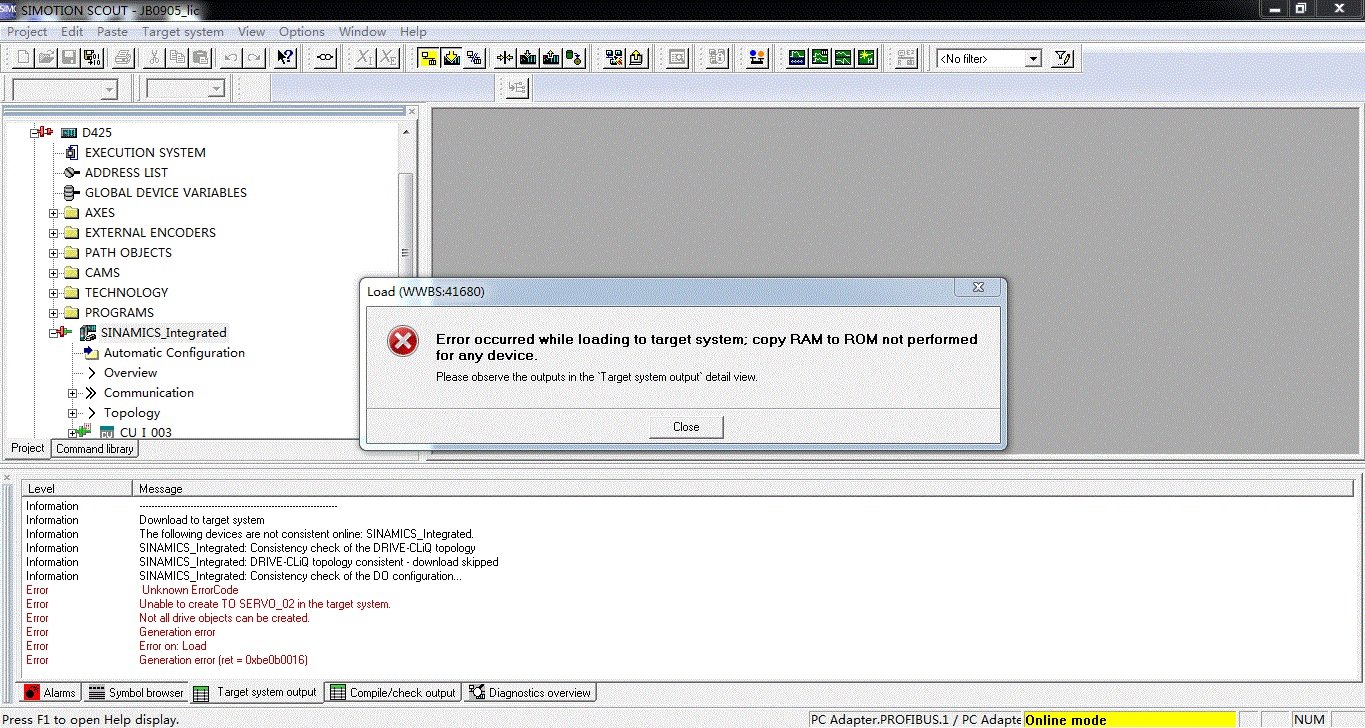This screenshot has width=1365, height=728.
Task: Expand the EXTERNAL ENCODERS folder
Action: point(54,233)
